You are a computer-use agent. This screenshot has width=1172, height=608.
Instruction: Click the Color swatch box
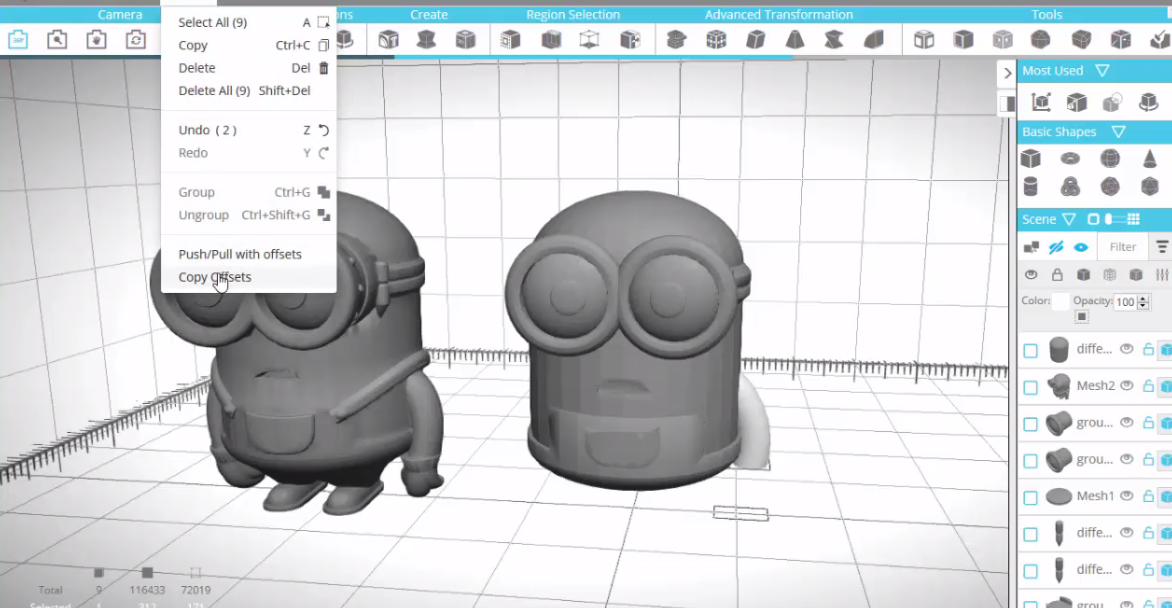tap(1060, 302)
